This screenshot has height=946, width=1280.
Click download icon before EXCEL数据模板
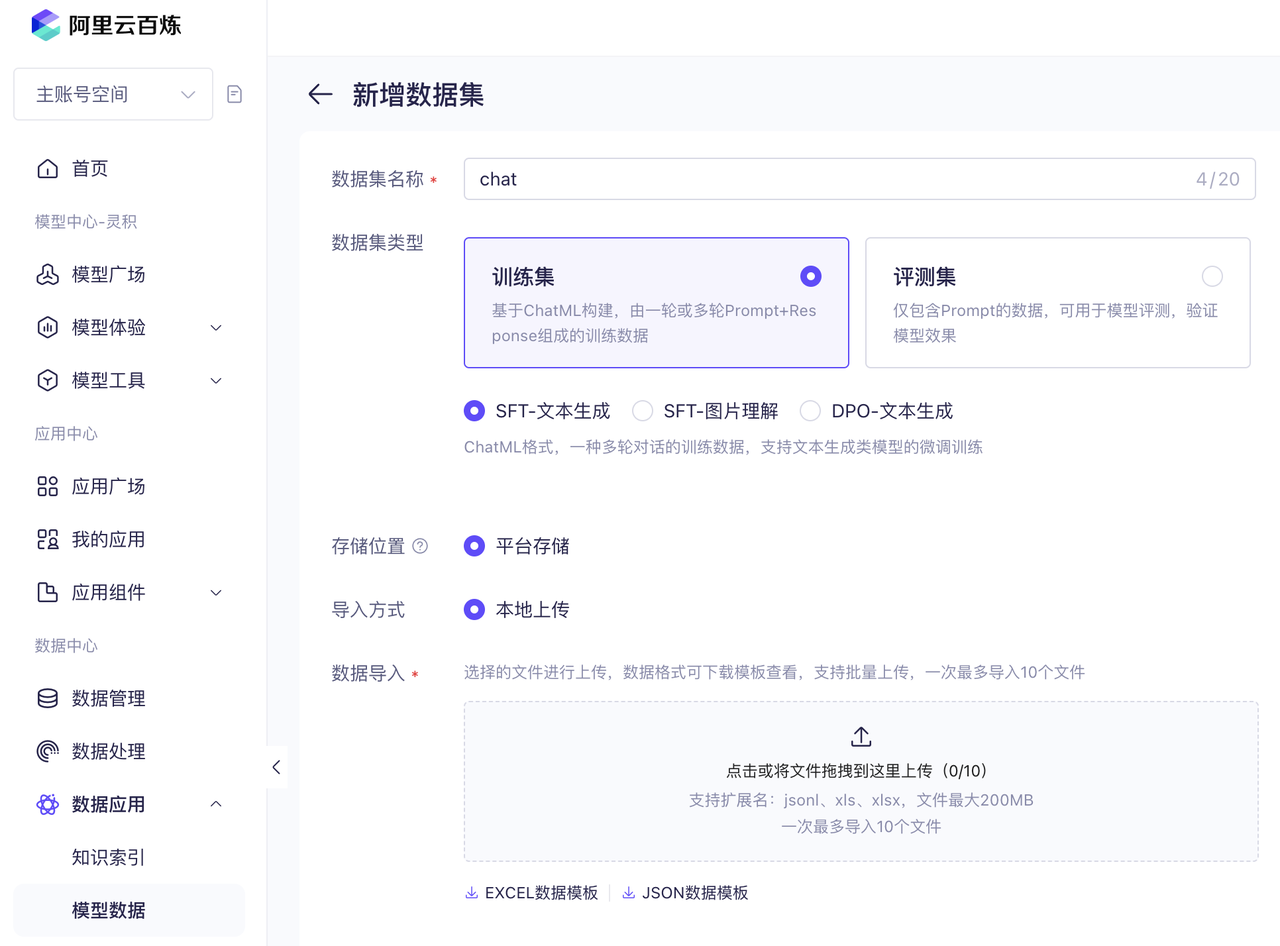click(471, 893)
